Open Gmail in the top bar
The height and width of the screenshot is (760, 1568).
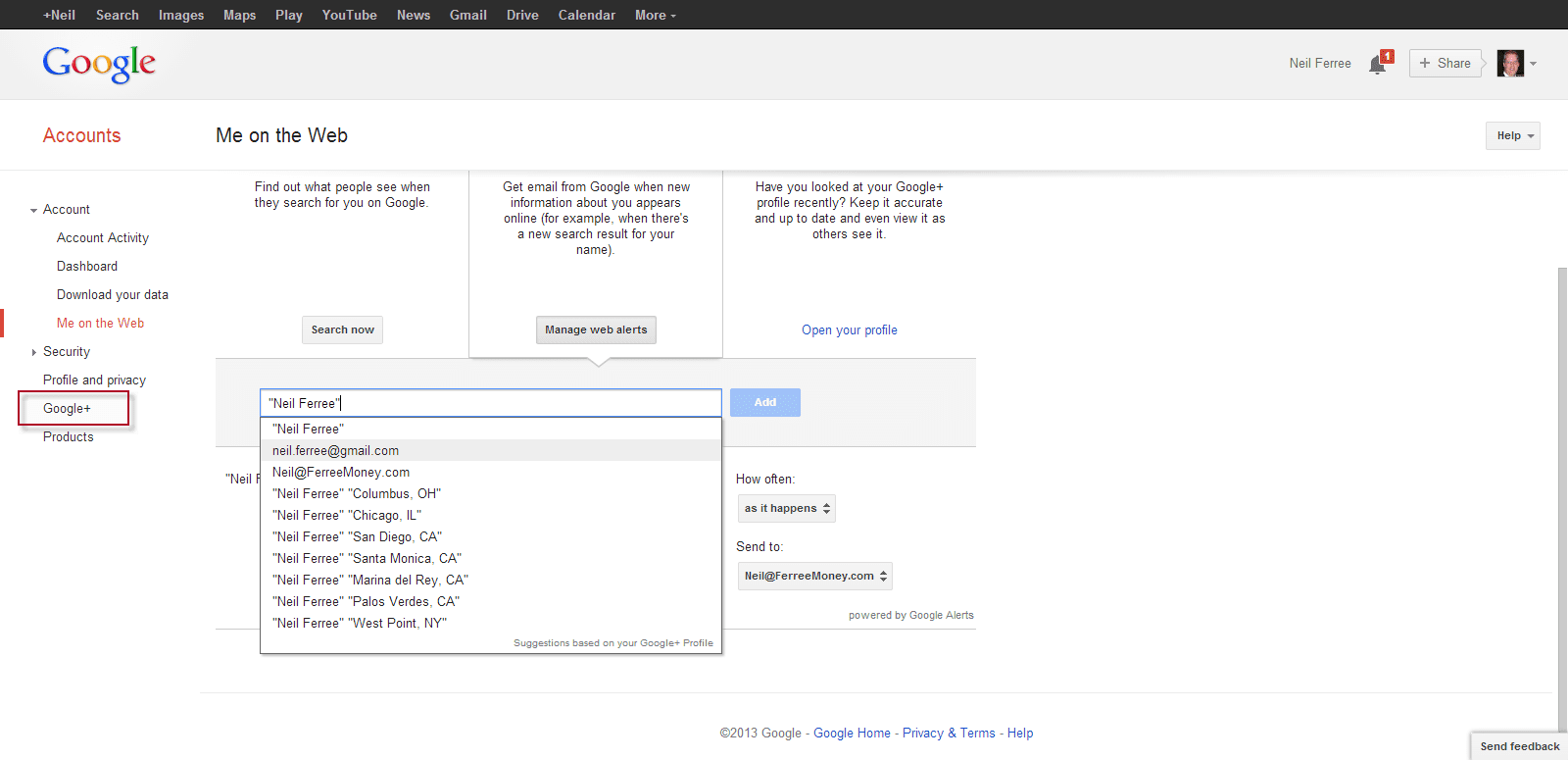point(468,15)
